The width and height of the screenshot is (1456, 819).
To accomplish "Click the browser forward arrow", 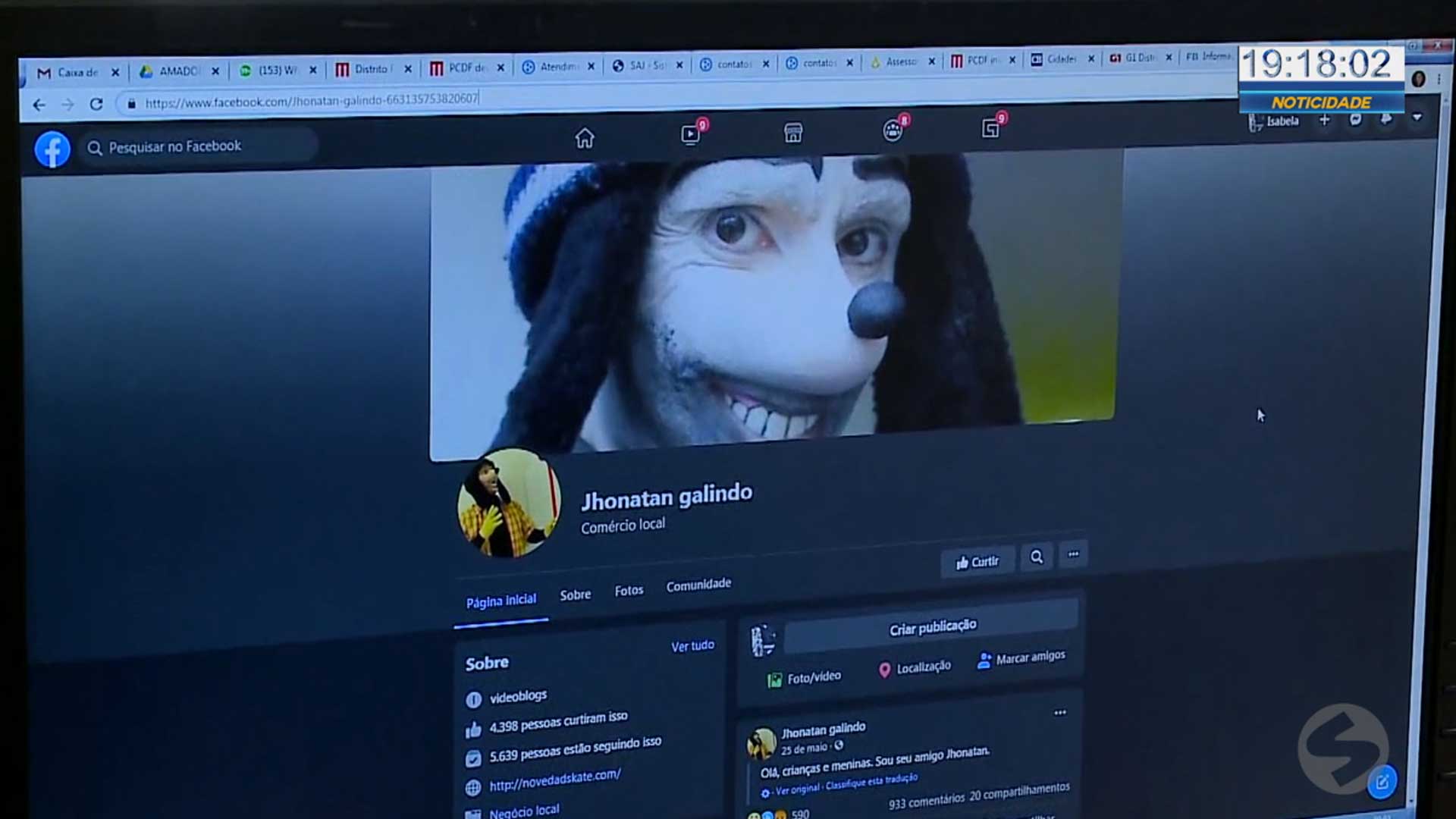I will (x=67, y=105).
